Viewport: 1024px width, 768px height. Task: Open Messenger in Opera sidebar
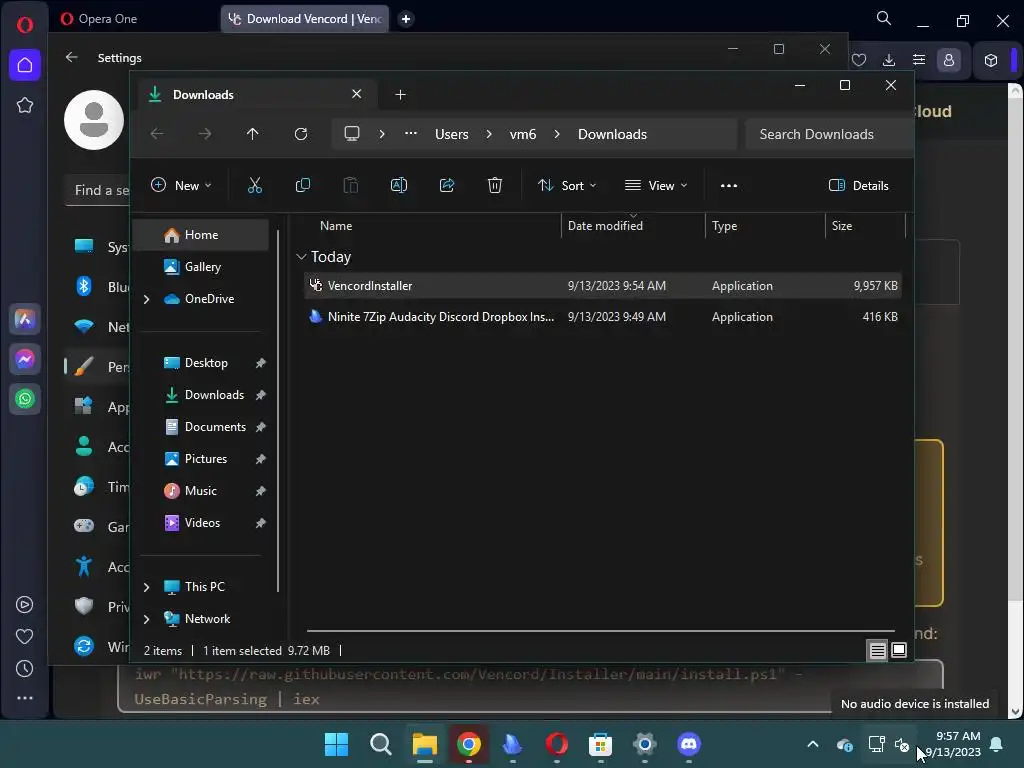[x=25, y=359]
